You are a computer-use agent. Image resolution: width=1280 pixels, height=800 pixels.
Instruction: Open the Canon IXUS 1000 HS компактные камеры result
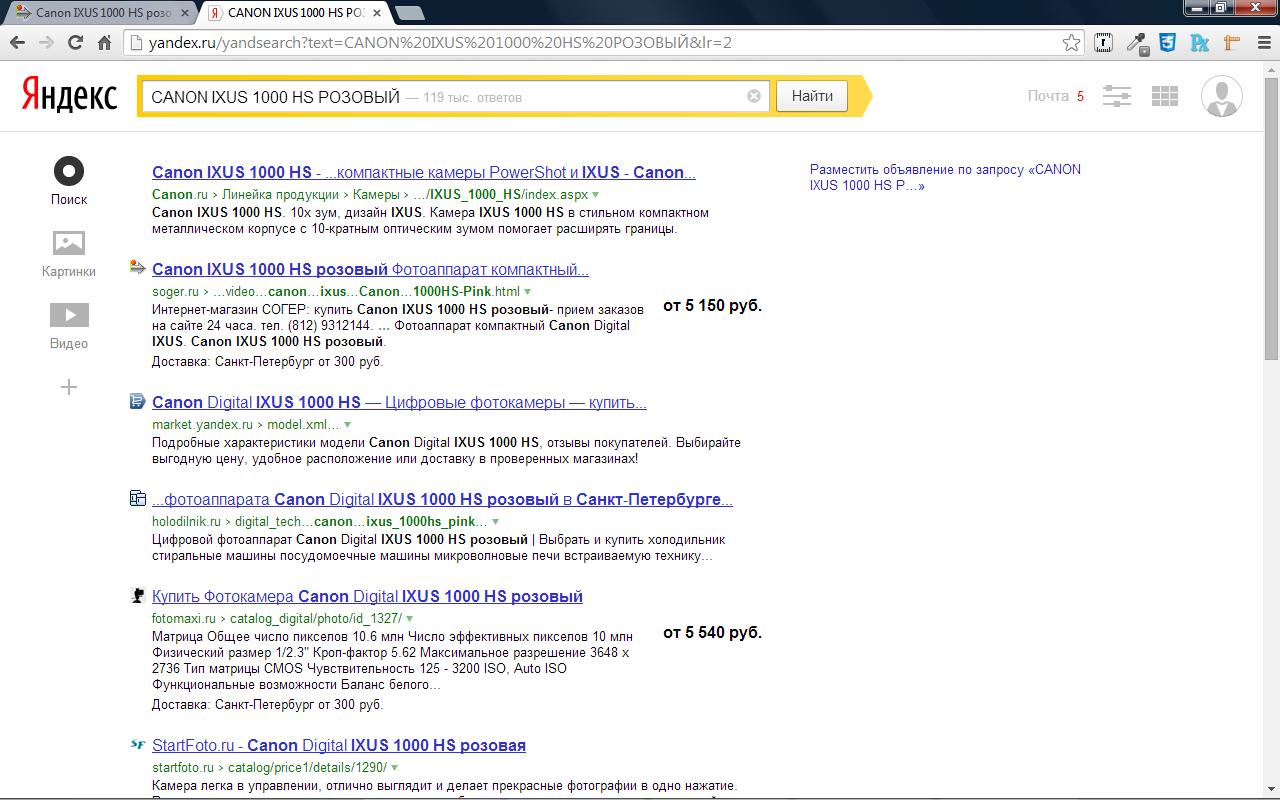[424, 172]
